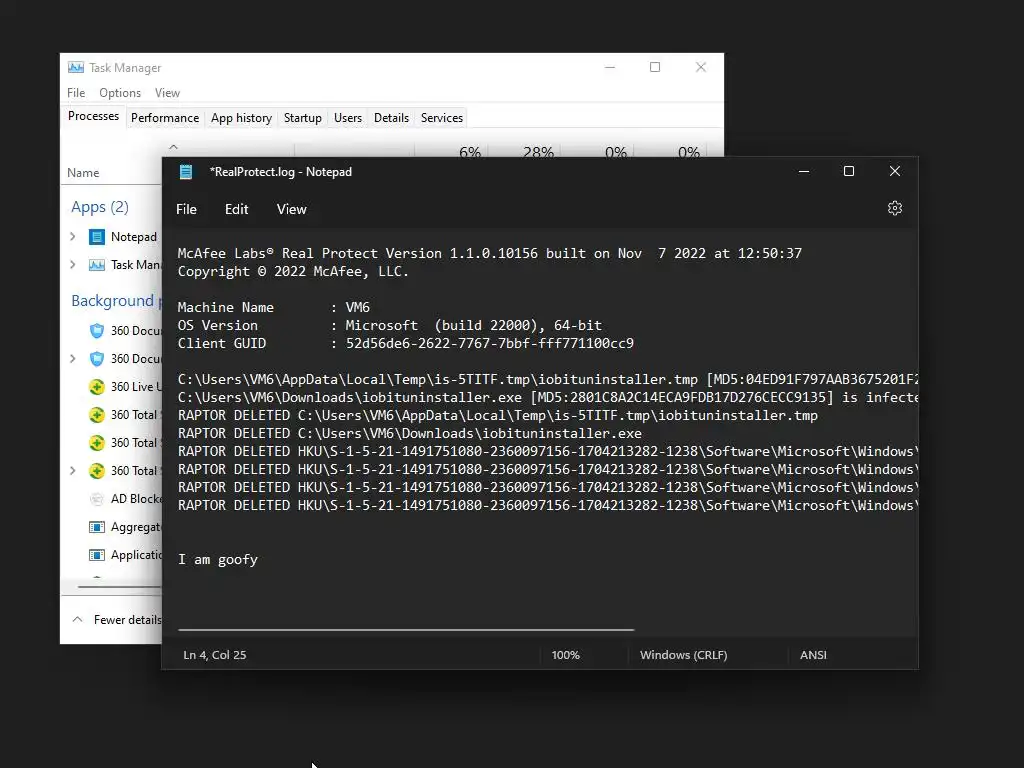Click the Notepad app icon in title bar
Image resolution: width=1024 pixels, height=768 pixels.
pos(186,172)
